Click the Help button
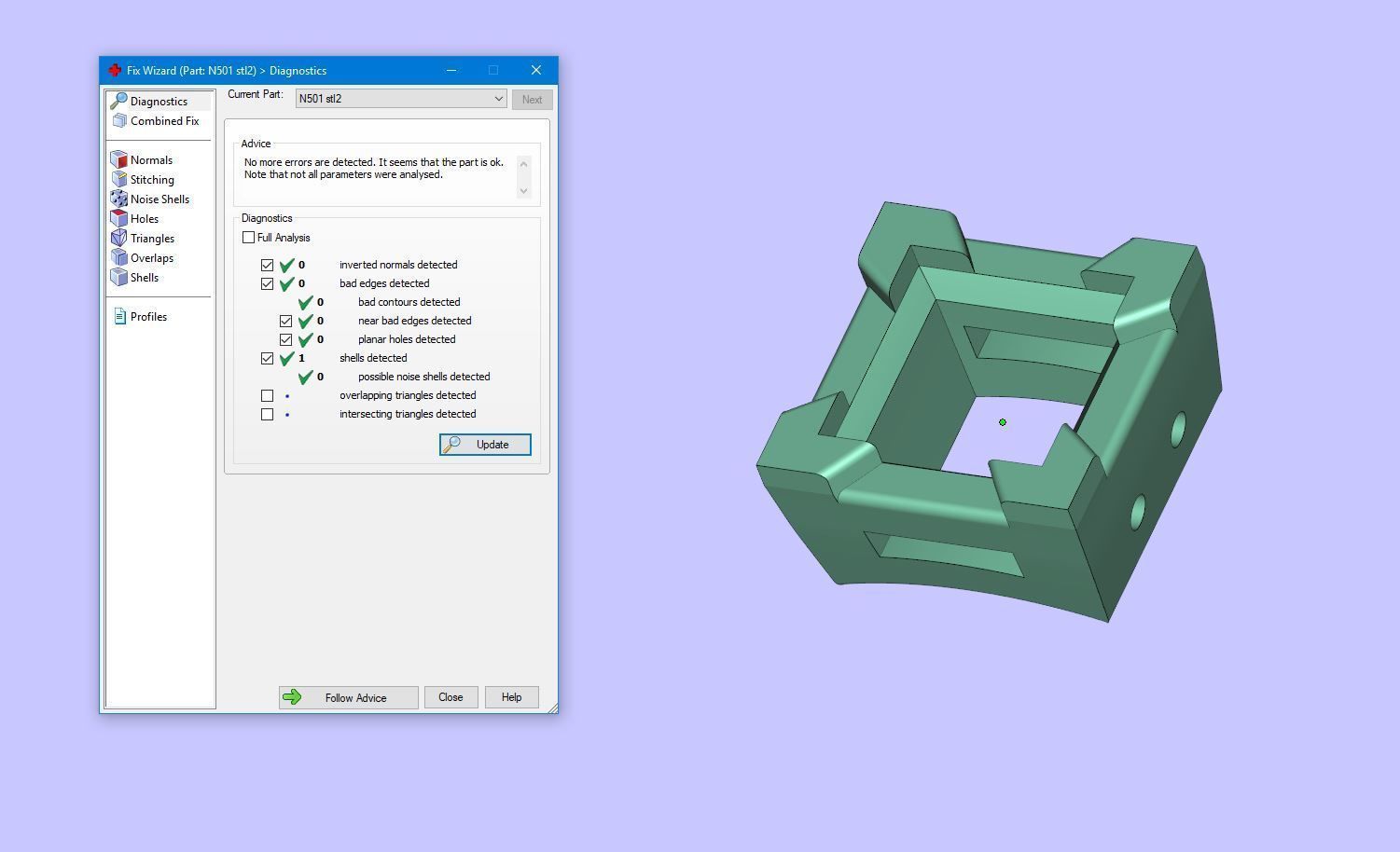Viewport: 1400px width, 852px height. [511, 697]
